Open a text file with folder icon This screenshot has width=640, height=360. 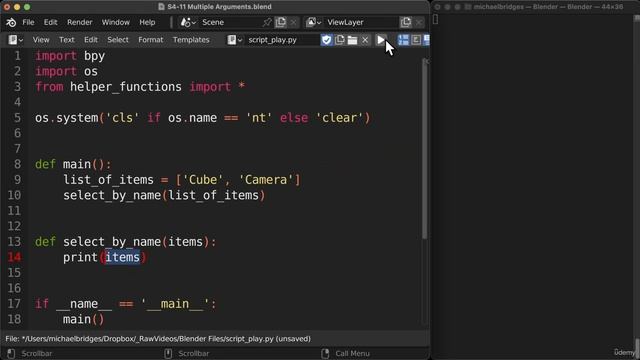click(352, 40)
